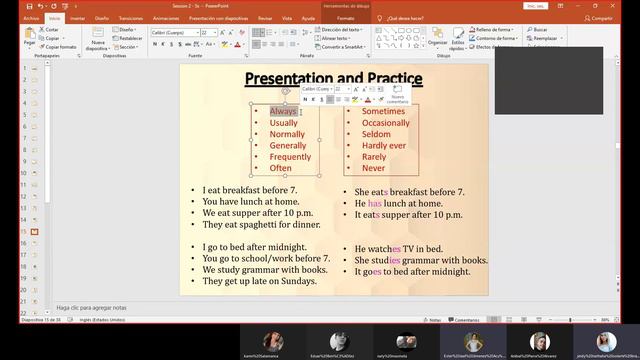Viewport: 640px width, 360px height.
Task: Open the Archivo tab
Action: [x=31, y=18]
